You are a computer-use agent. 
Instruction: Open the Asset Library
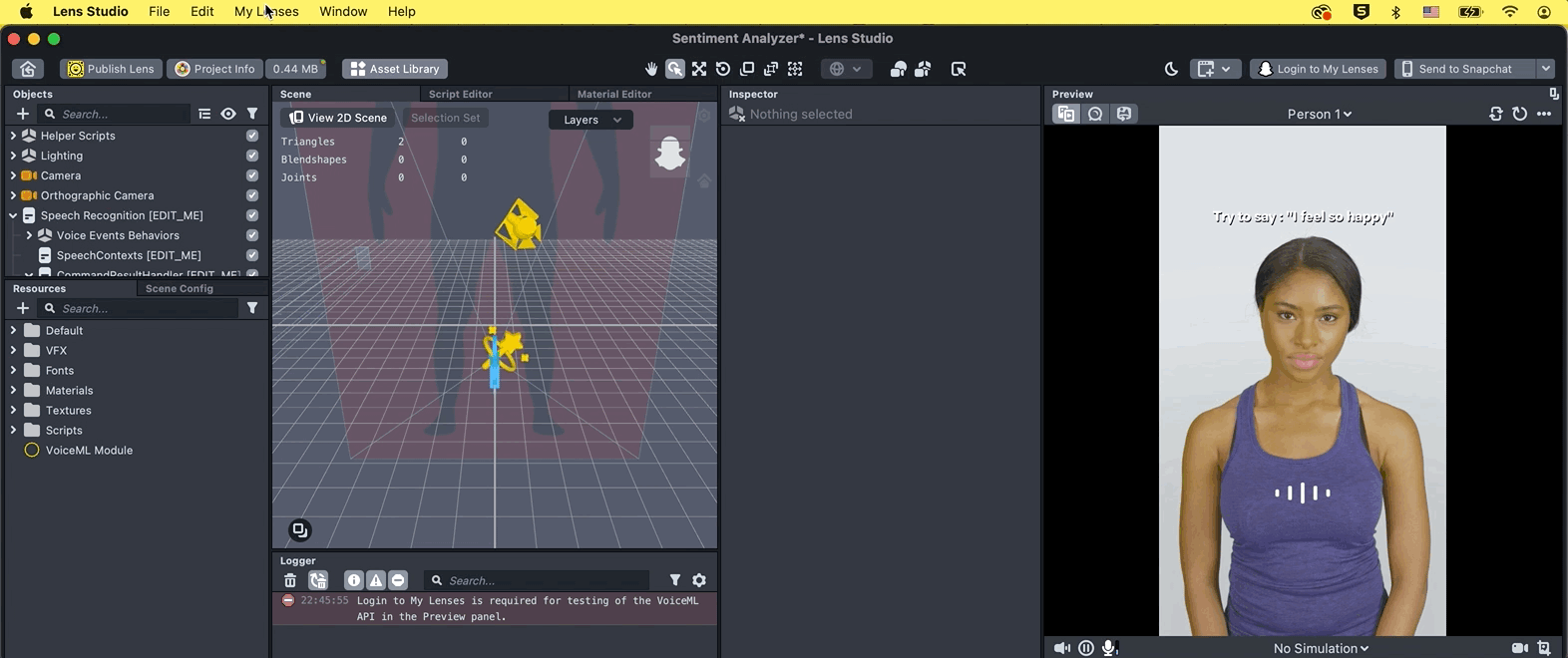tap(395, 69)
